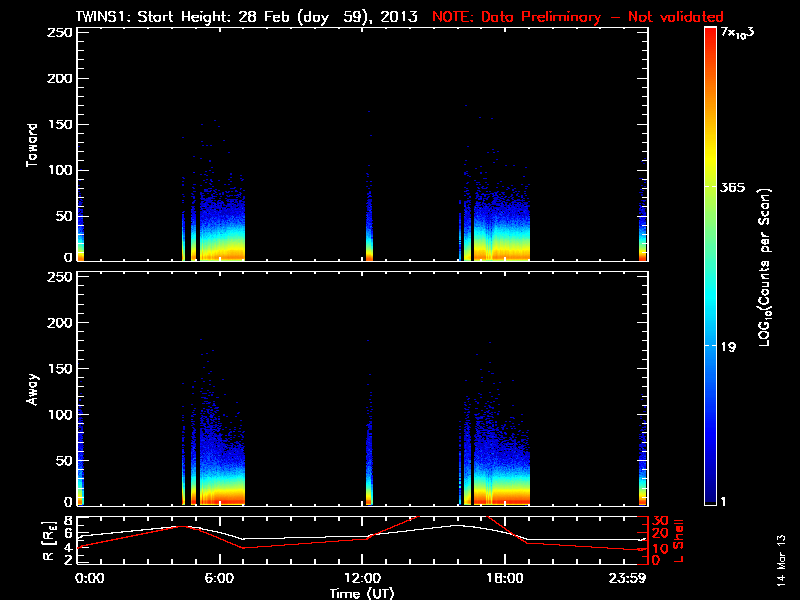Click the TWINS1 Start Height plot title
This screenshot has width=800, height=600.
[248, 17]
